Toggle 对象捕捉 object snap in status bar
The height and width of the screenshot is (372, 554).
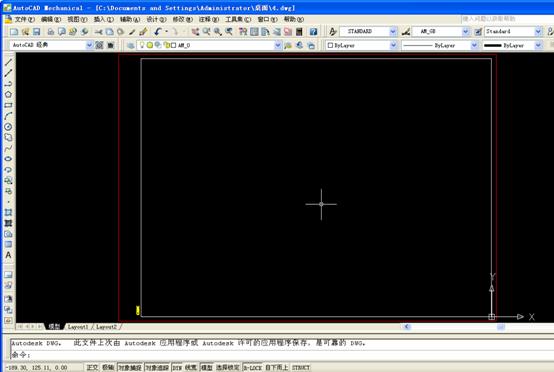coord(130,367)
